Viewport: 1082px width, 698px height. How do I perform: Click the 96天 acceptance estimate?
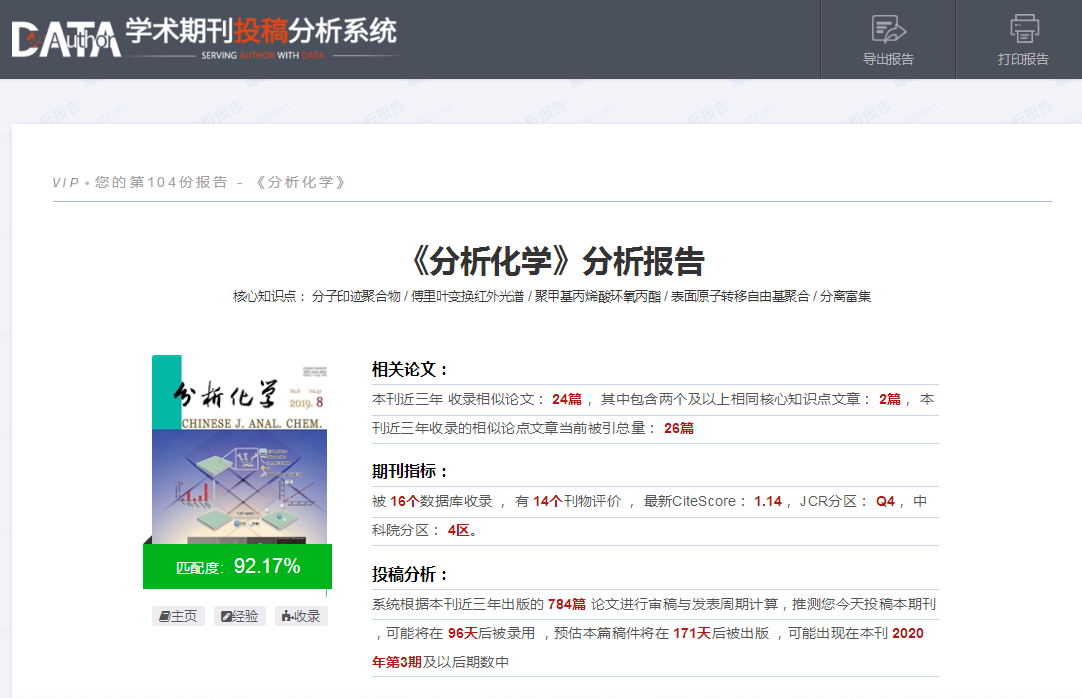coord(462,633)
